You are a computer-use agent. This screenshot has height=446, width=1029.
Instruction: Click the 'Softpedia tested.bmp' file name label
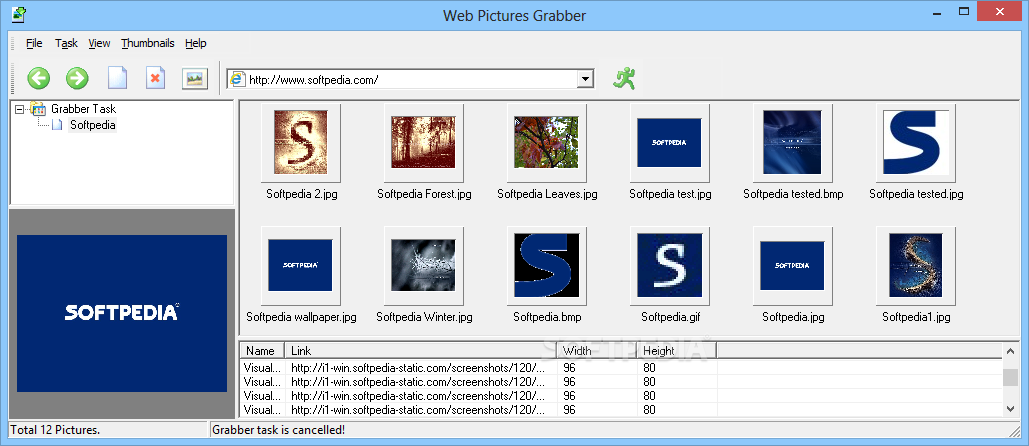[x=793, y=194]
